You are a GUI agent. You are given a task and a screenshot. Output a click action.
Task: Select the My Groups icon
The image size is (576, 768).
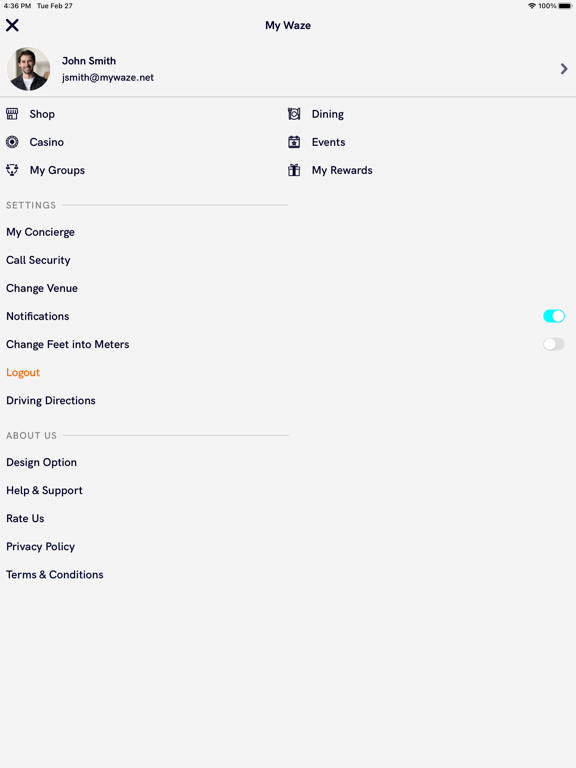[12, 170]
